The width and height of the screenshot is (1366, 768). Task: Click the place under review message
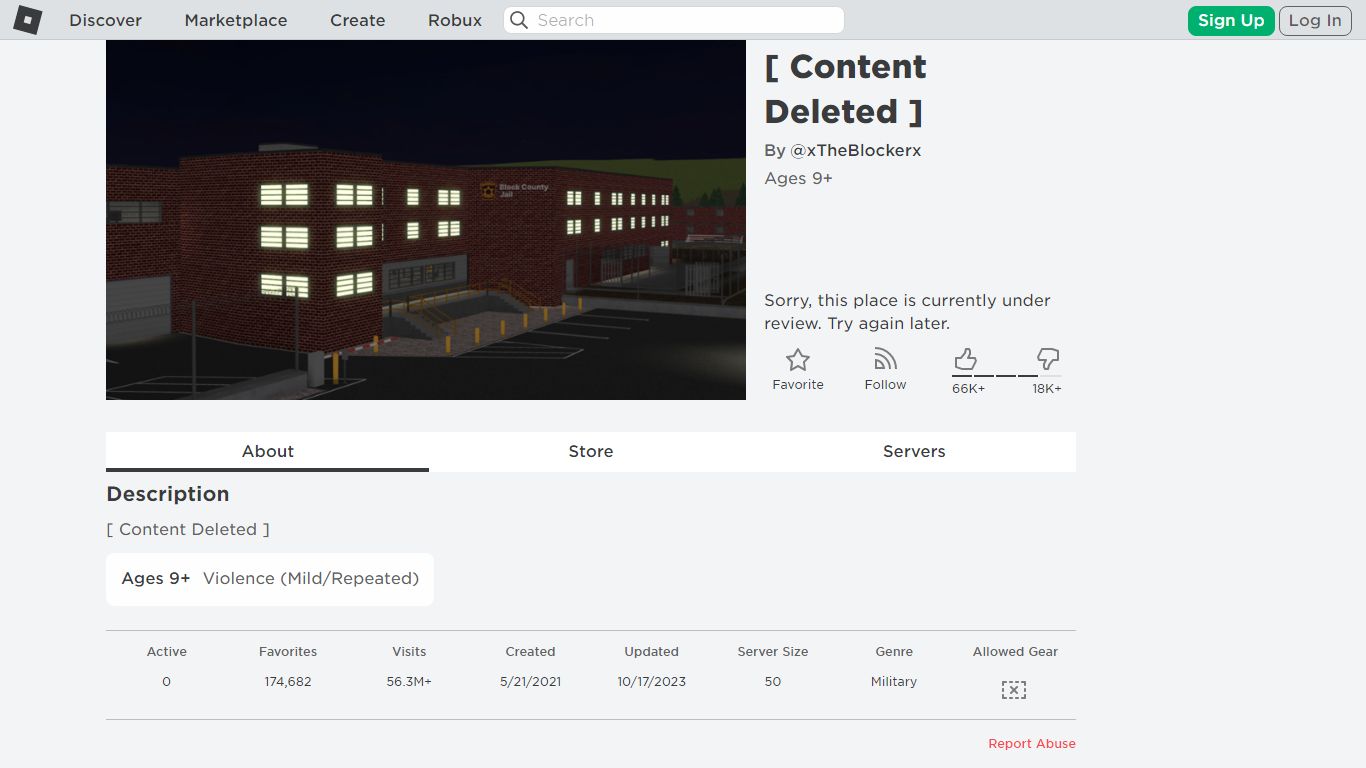[x=907, y=312]
